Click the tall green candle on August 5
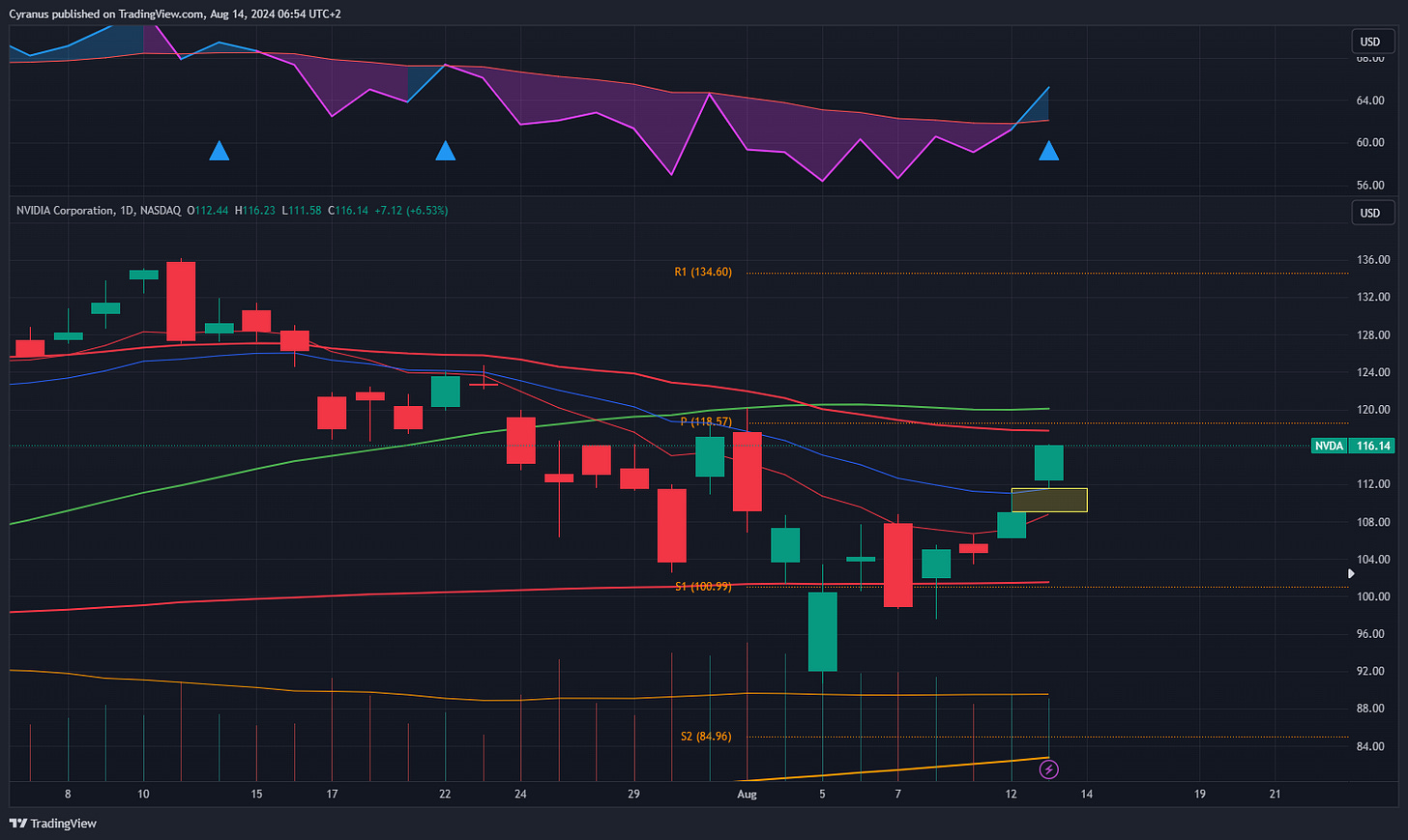 (x=823, y=631)
